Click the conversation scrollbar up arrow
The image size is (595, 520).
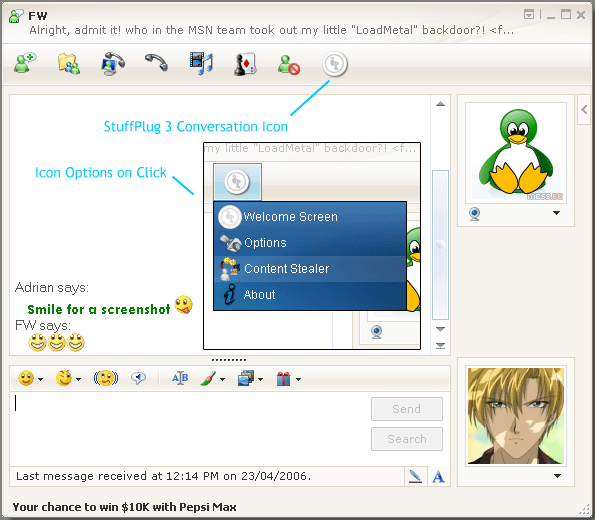click(440, 104)
